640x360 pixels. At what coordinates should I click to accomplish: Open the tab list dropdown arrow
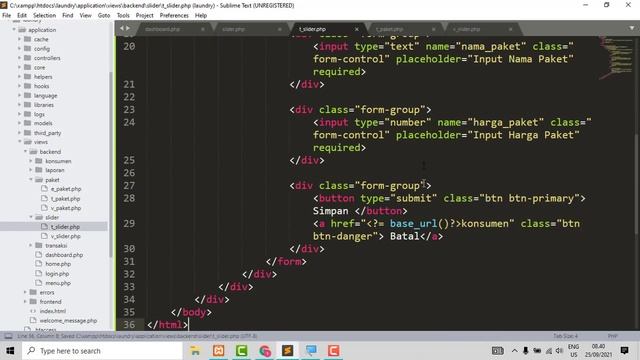(x=631, y=29)
